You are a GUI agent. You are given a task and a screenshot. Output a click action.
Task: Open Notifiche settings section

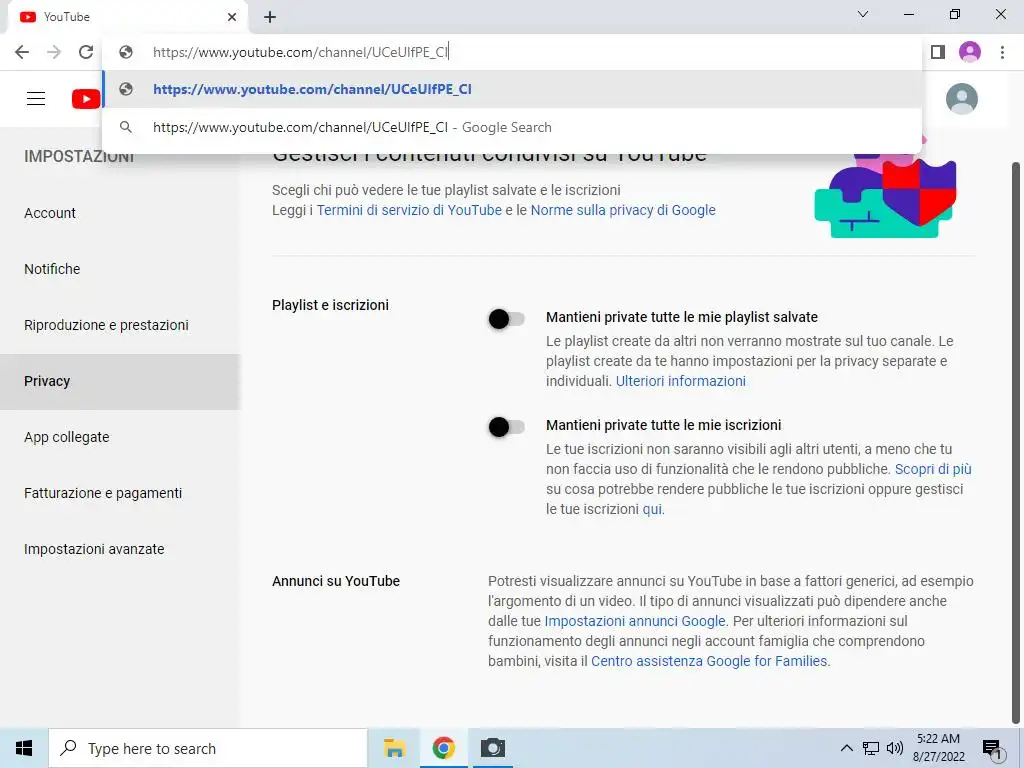tap(120, 269)
